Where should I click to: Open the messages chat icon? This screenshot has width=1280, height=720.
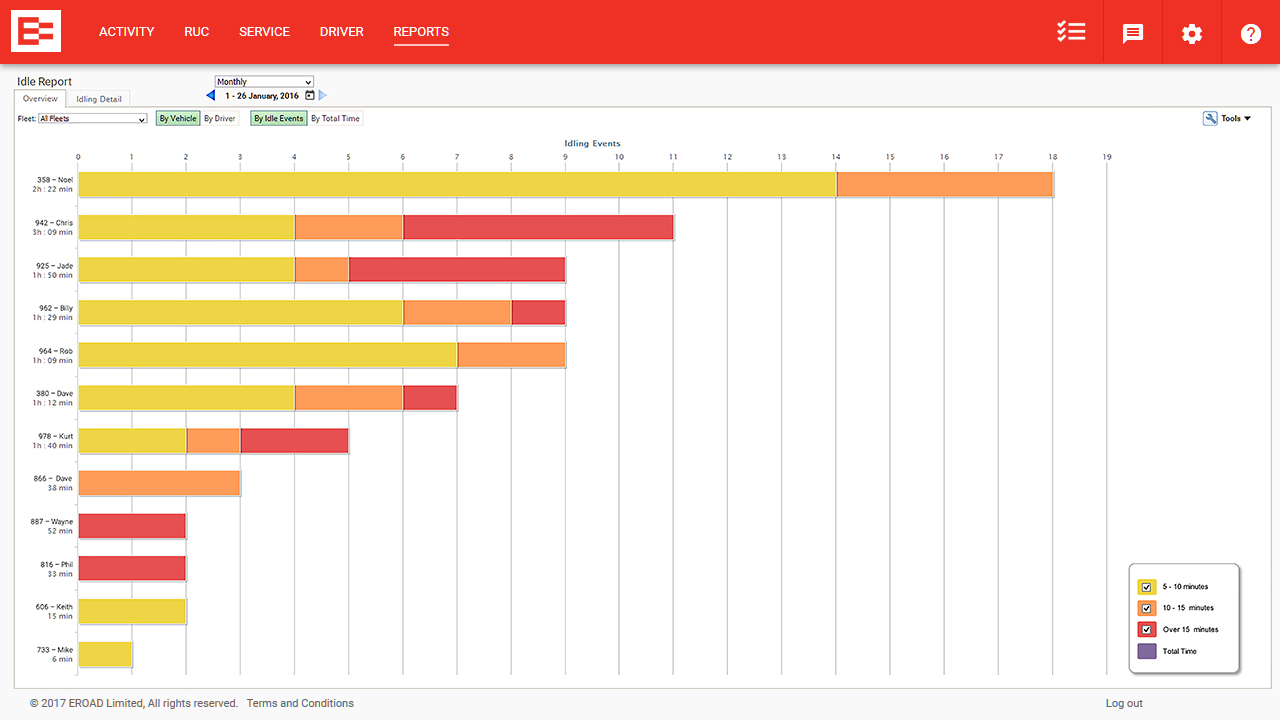[x=1133, y=33]
